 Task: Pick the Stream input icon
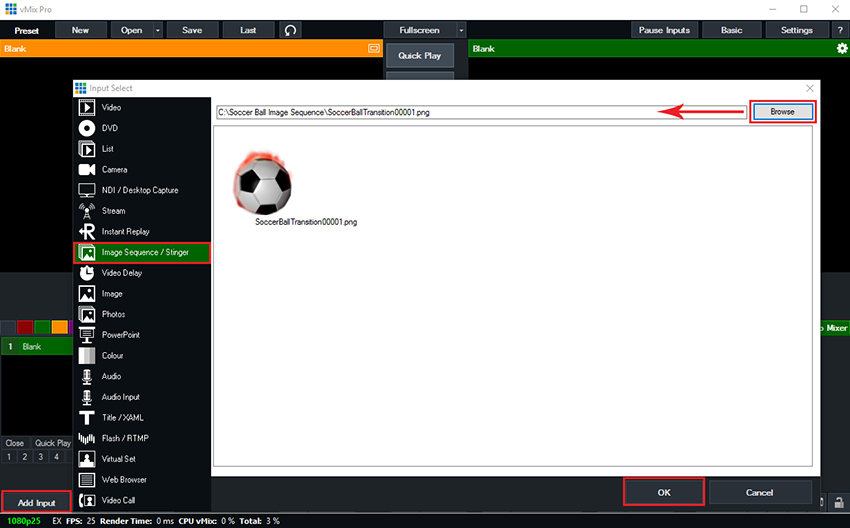tap(86, 211)
